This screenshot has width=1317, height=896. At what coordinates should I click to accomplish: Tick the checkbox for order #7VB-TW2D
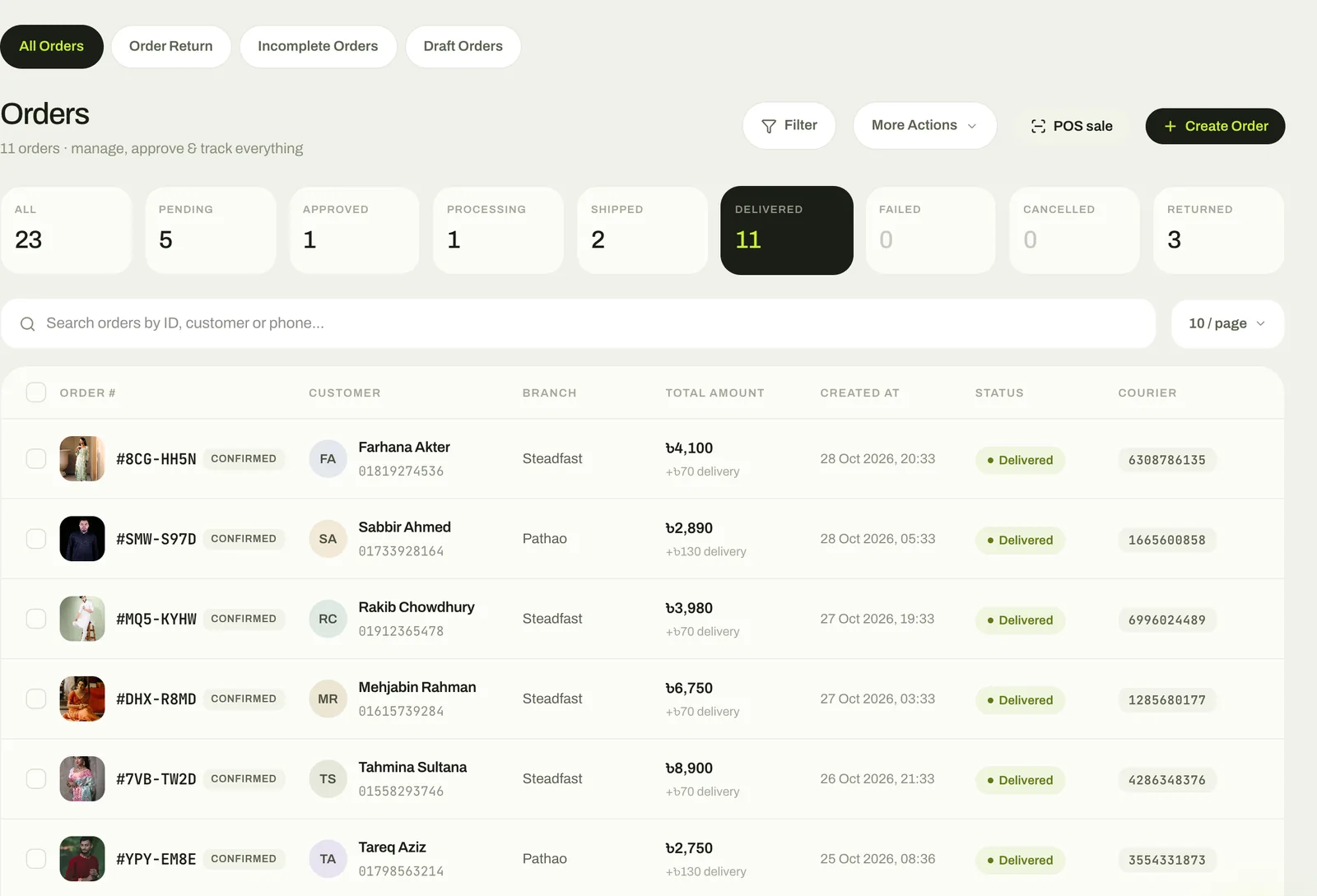(36, 778)
